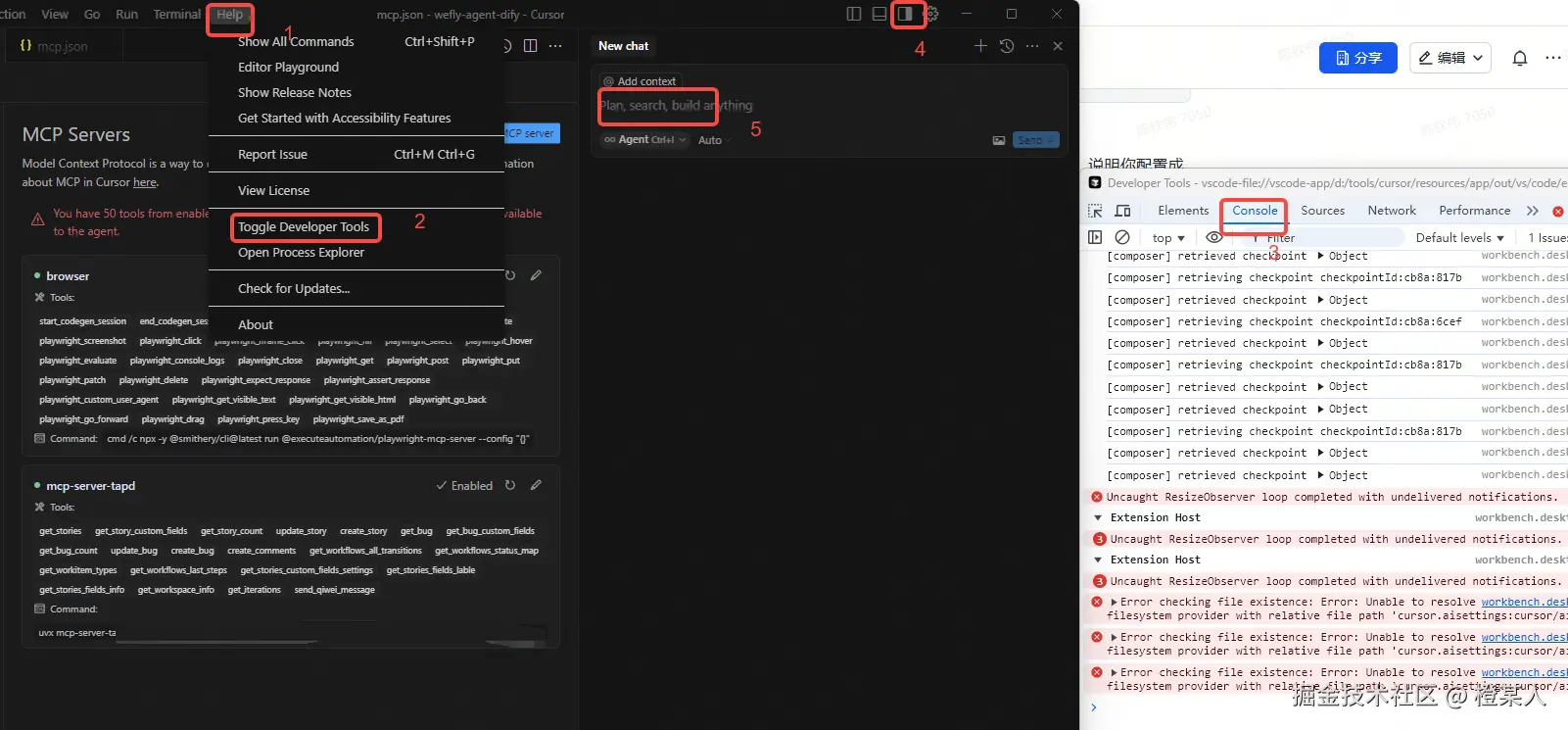
Task: Select Open Process Explorer
Action: [x=356, y=252]
